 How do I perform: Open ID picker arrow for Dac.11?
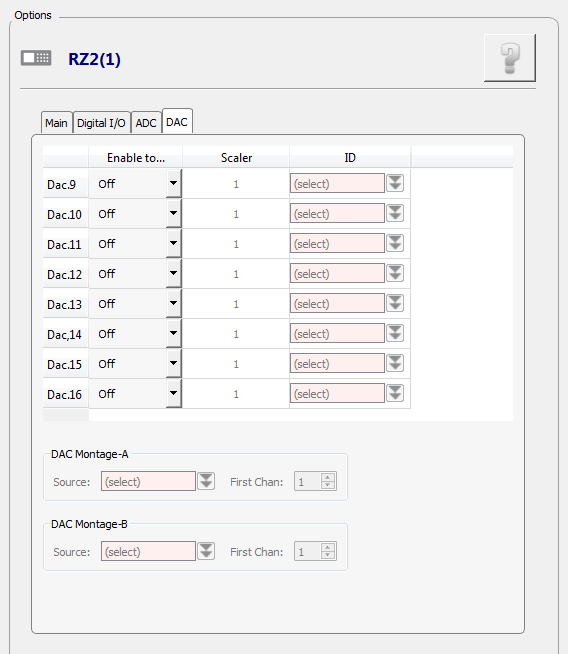[395, 243]
